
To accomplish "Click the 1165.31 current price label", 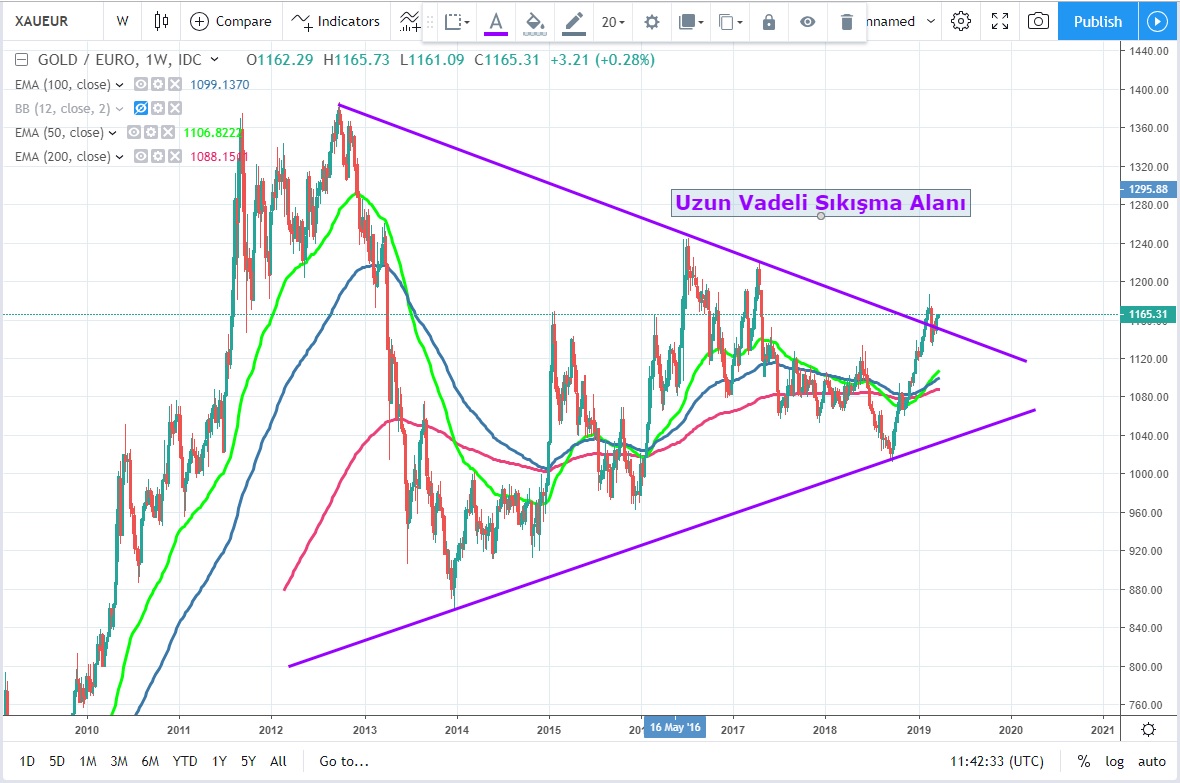I will (1148, 314).
